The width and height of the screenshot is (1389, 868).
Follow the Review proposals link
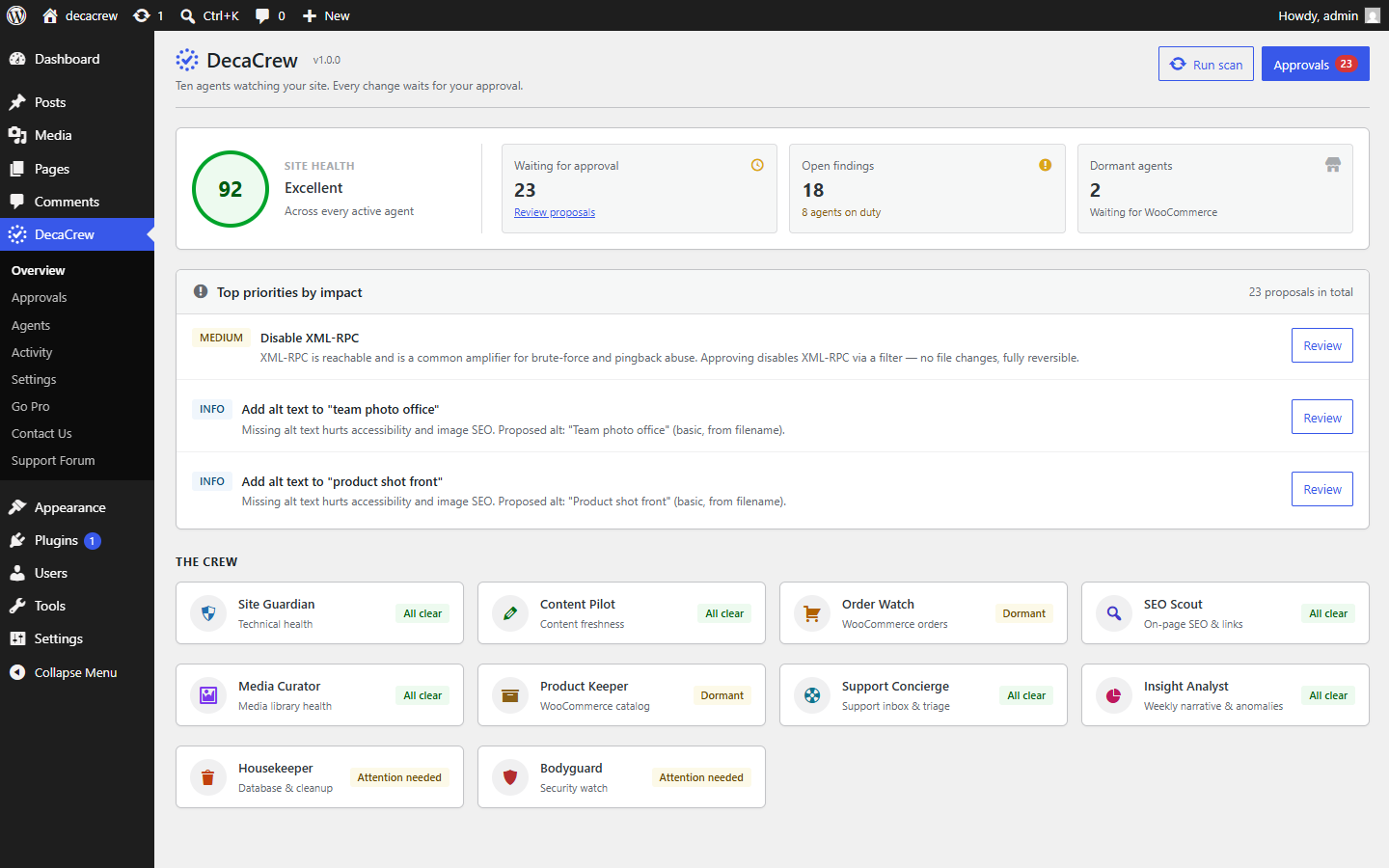[x=555, y=212]
